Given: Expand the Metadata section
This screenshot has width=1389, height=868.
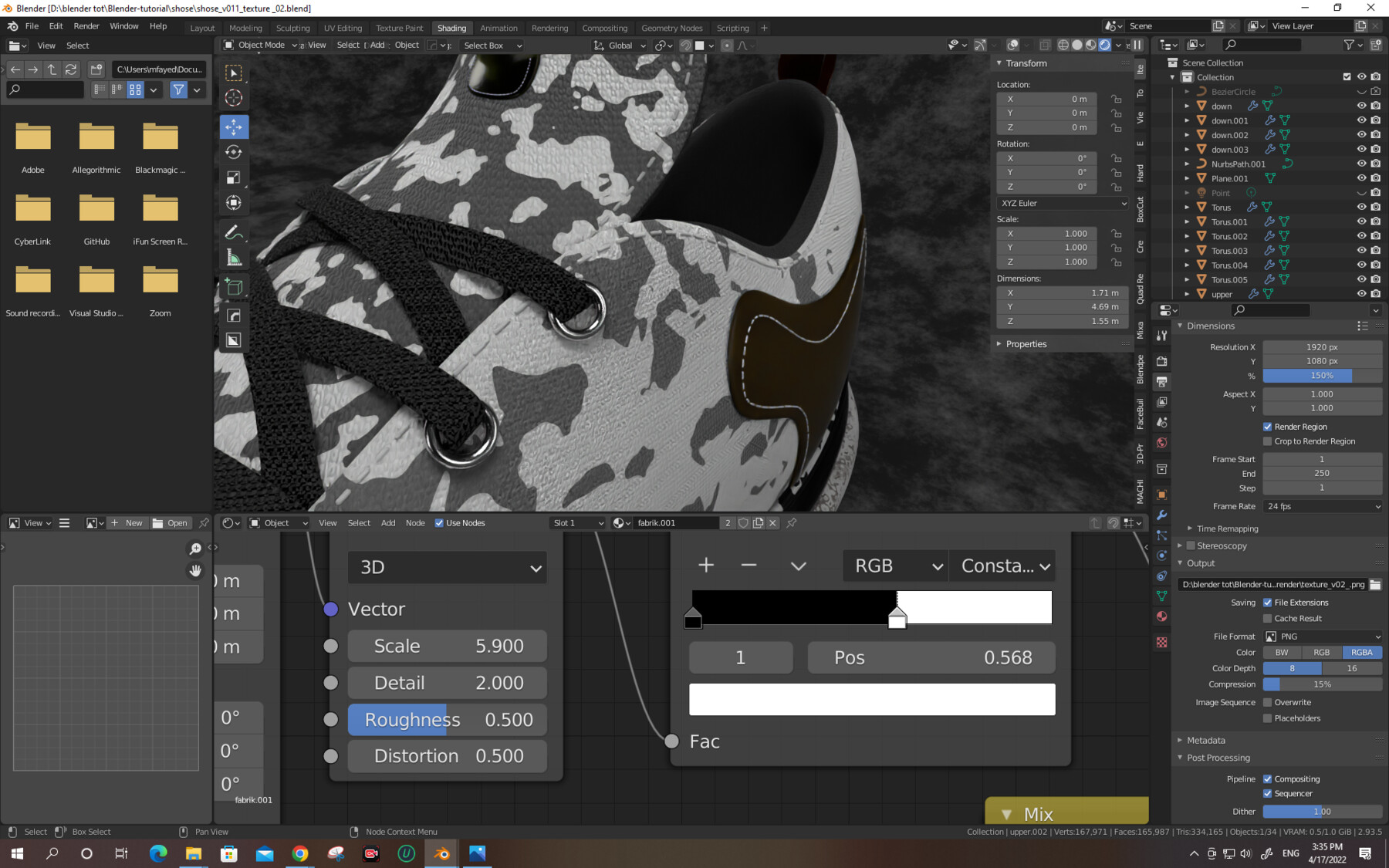Looking at the screenshot, I should 1208,740.
